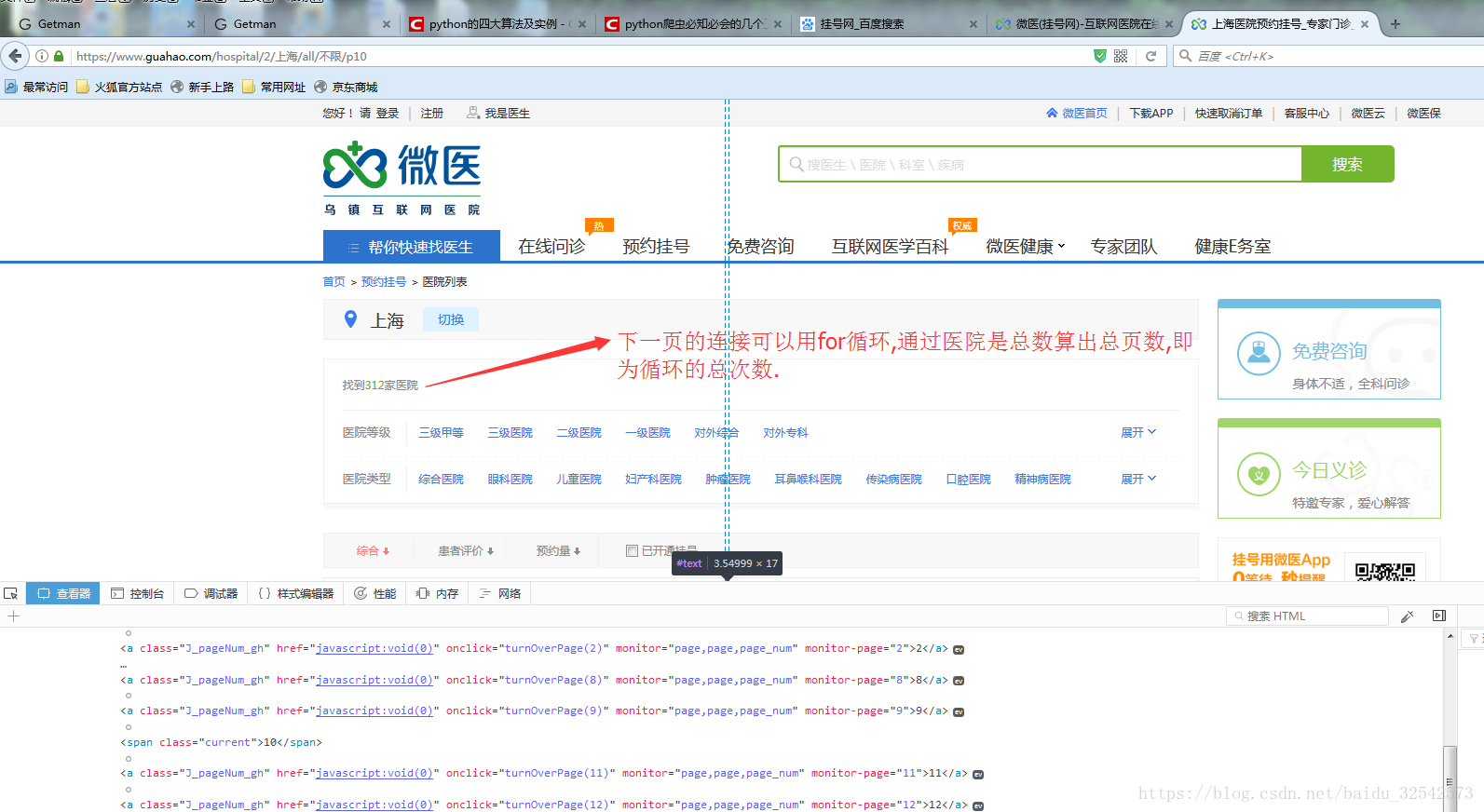
Task: Click the green security shield icon
Action: click(x=1100, y=56)
